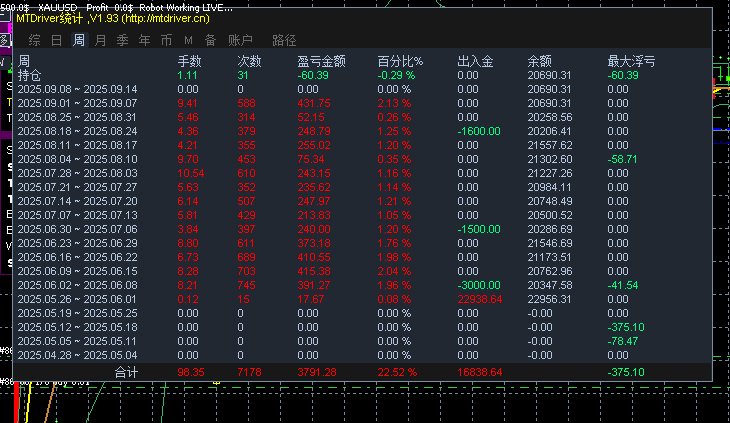
Task: Click total profit value 3791.28
Action: [317, 372]
